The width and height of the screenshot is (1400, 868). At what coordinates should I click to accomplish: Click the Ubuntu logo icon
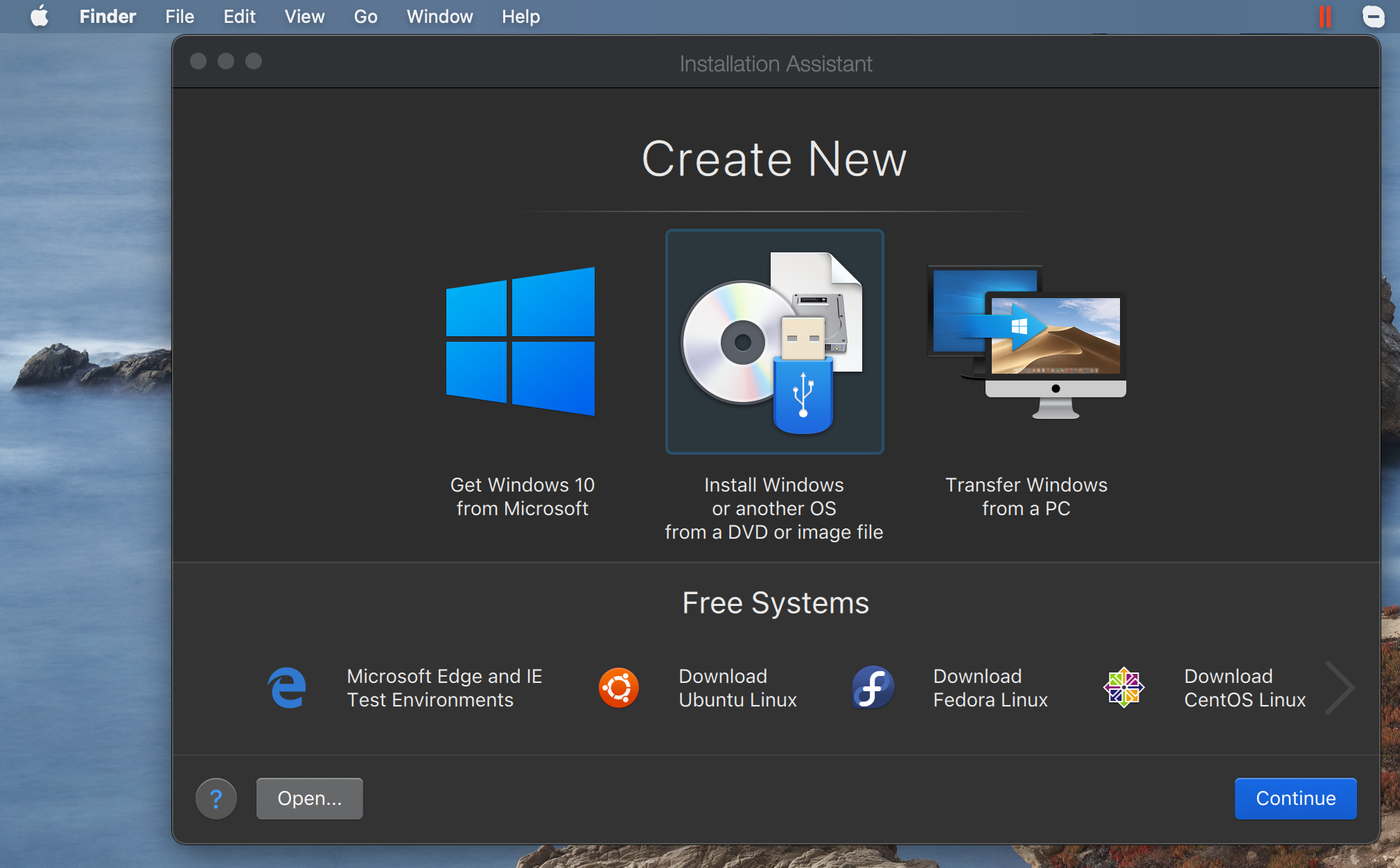[618, 688]
